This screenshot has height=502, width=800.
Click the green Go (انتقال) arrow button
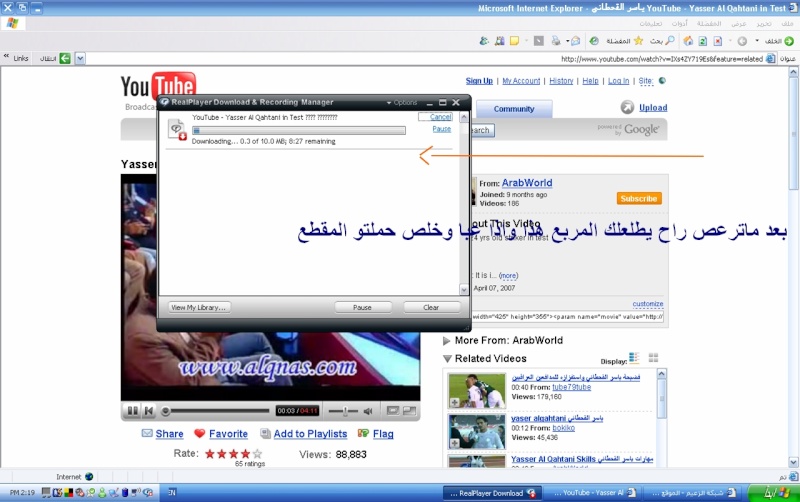[65, 58]
